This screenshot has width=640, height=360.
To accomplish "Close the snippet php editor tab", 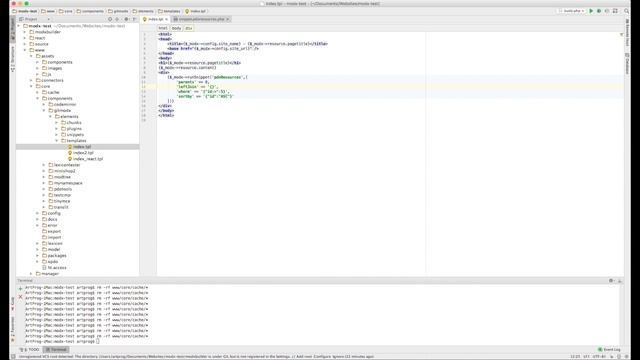I will [x=228, y=19].
